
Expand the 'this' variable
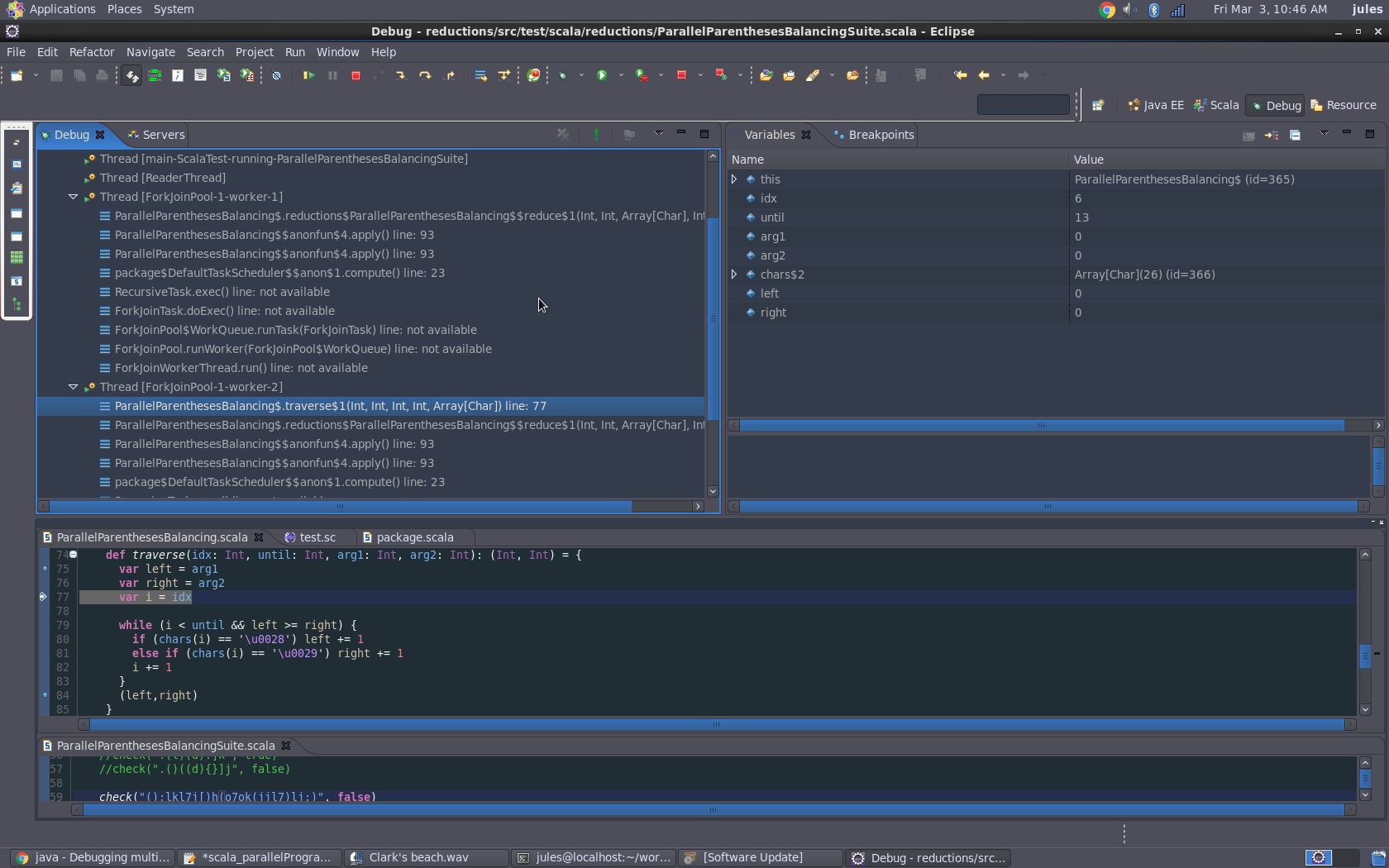(x=734, y=179)
